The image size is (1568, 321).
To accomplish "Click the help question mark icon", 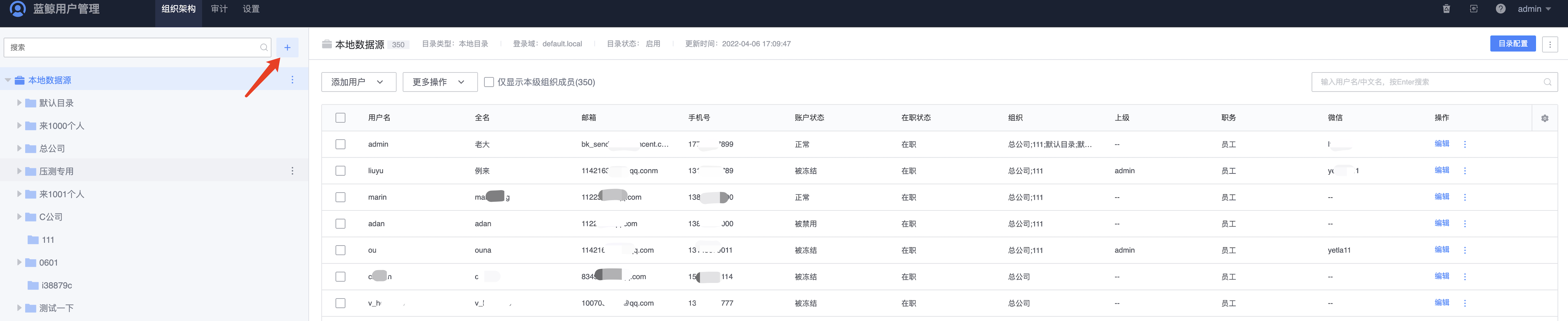I will 1501,9.
